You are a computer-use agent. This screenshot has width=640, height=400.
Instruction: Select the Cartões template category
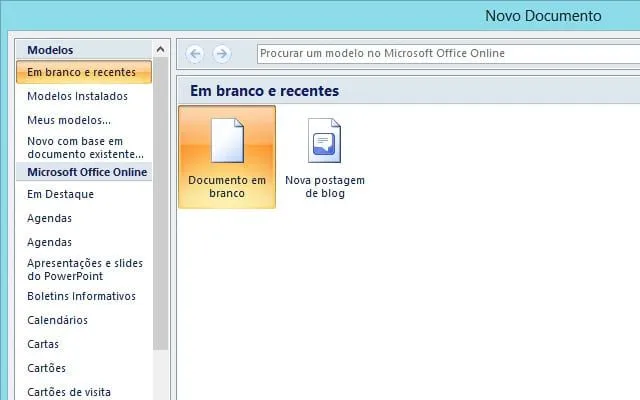pyautogui.click(x=46, y=368)
